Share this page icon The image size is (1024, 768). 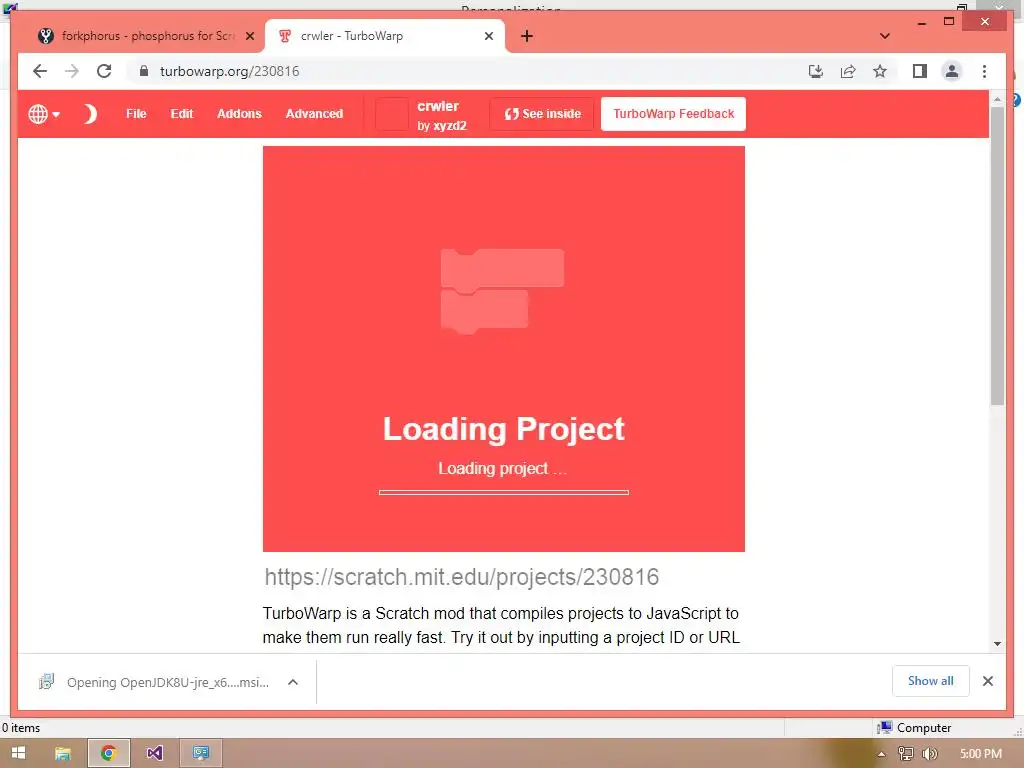[x=848, y=71]
